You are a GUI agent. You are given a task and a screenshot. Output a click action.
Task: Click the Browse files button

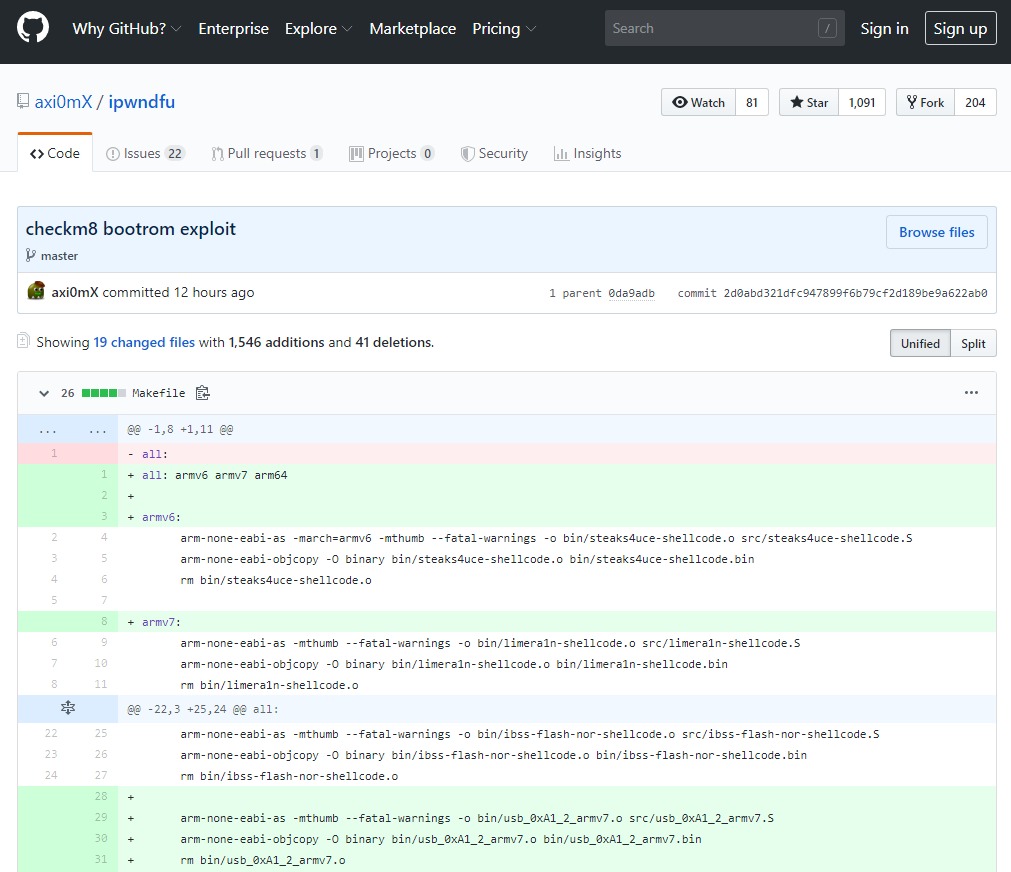[x=936, y=232]
